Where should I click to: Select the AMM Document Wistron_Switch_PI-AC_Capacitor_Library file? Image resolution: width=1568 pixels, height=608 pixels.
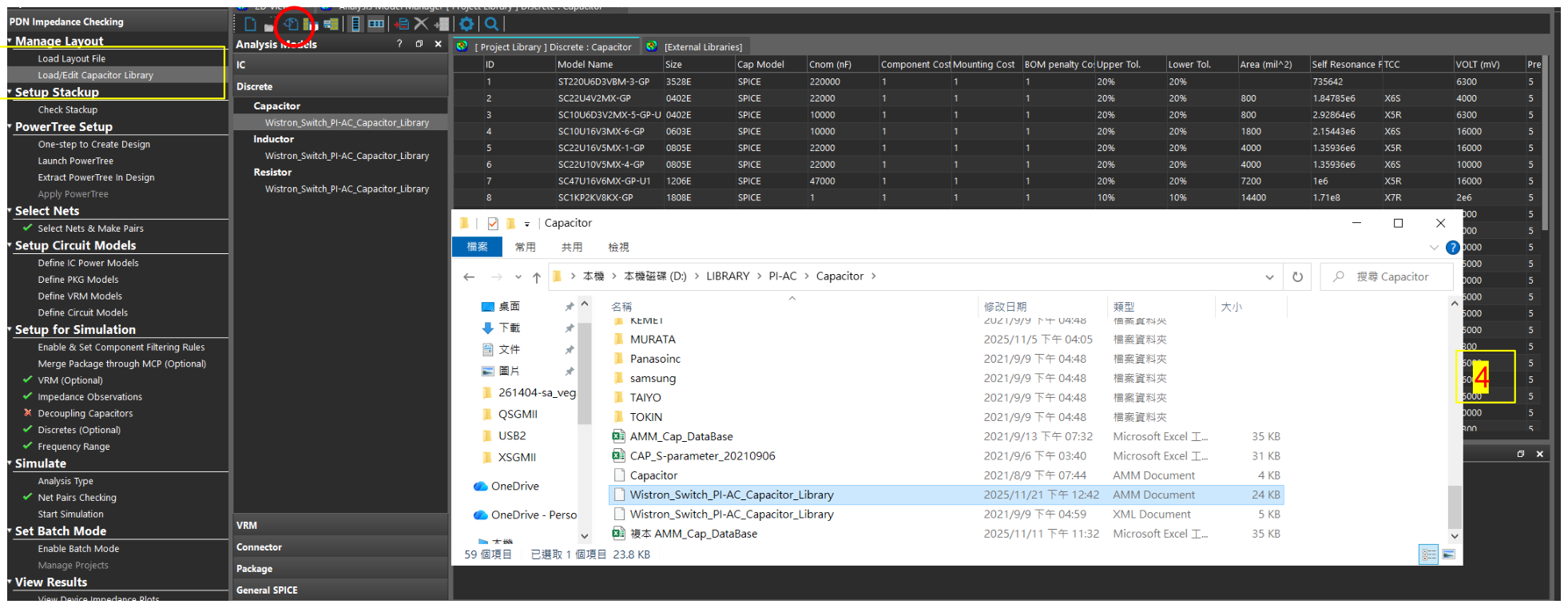(947, 495)
